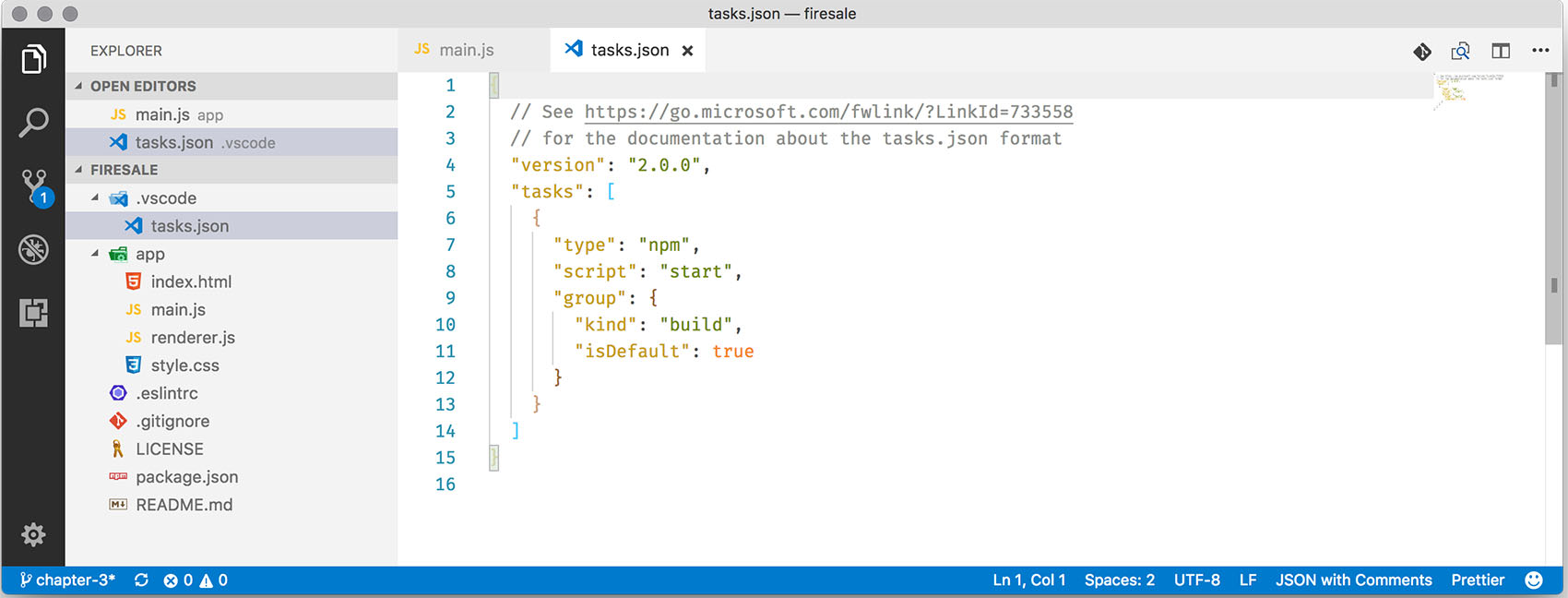Click the Manage gear icon
1568x598 pixels.
[33, 534]
